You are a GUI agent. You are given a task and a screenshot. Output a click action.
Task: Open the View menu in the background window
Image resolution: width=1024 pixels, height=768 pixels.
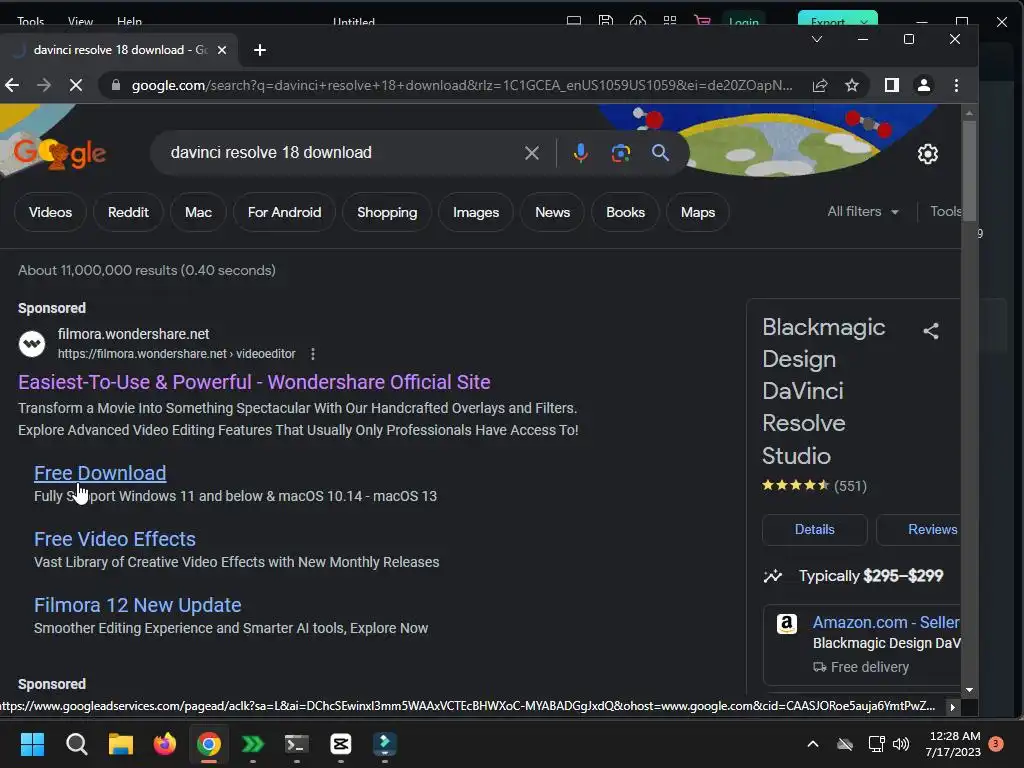80,22
